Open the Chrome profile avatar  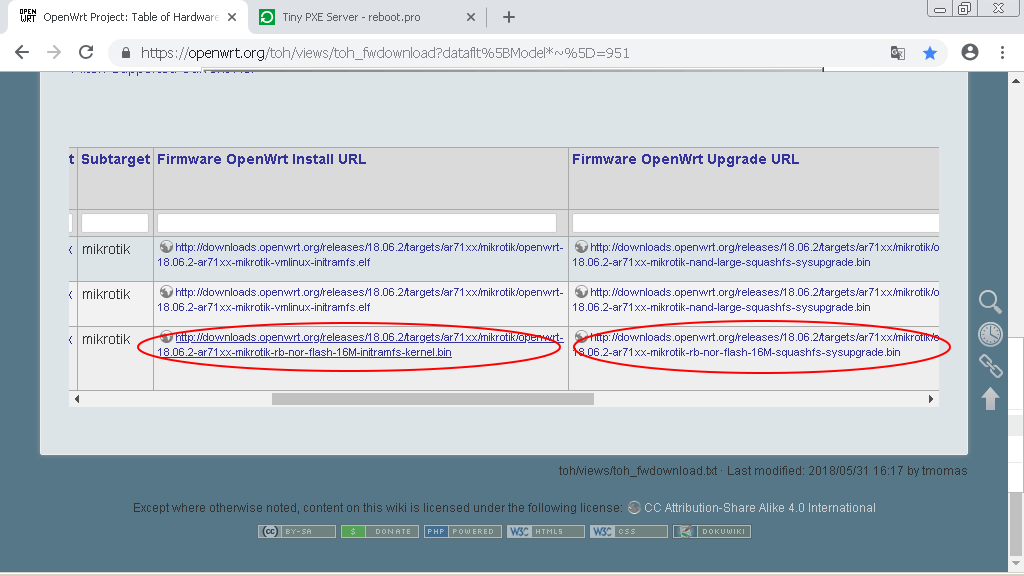[x=970, y=53]
